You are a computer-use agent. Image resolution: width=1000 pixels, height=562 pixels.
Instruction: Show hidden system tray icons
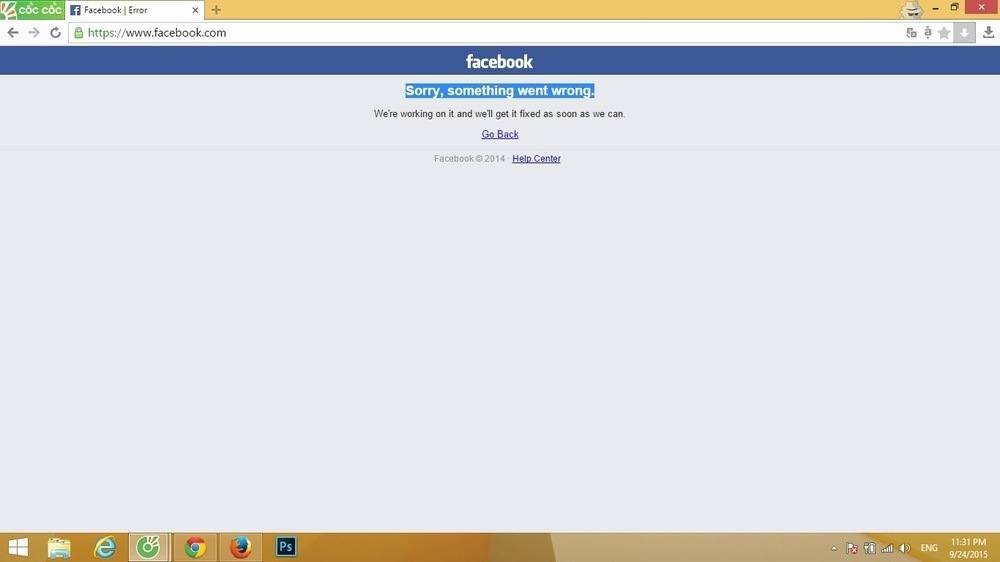(834, 548)
